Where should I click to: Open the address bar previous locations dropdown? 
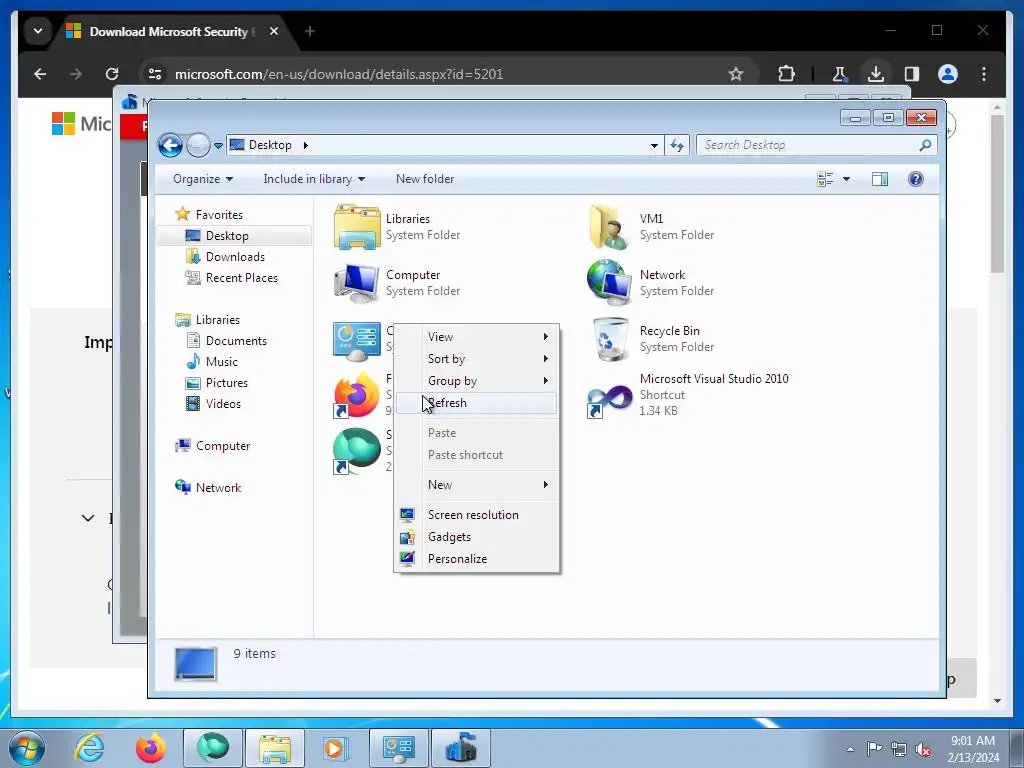[654, 146]
